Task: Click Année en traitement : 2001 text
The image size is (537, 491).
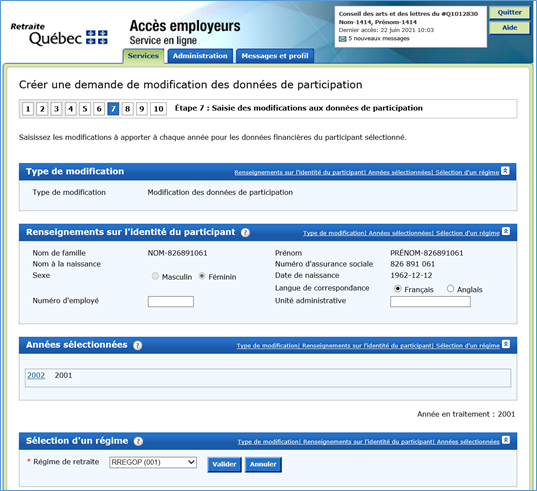Action: coord(466,414)
